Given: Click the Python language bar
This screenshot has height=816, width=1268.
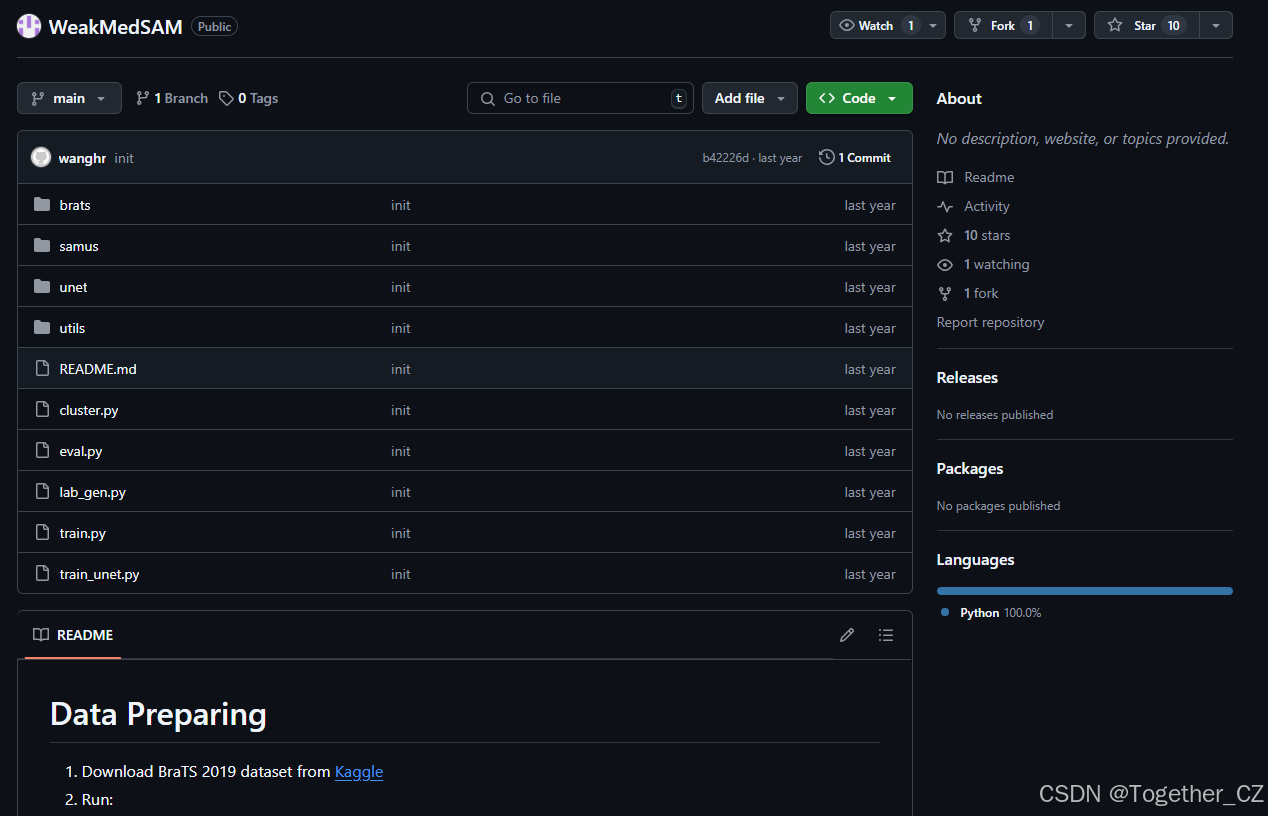Looking at the screenshot, I should (x=1085, y=591).
